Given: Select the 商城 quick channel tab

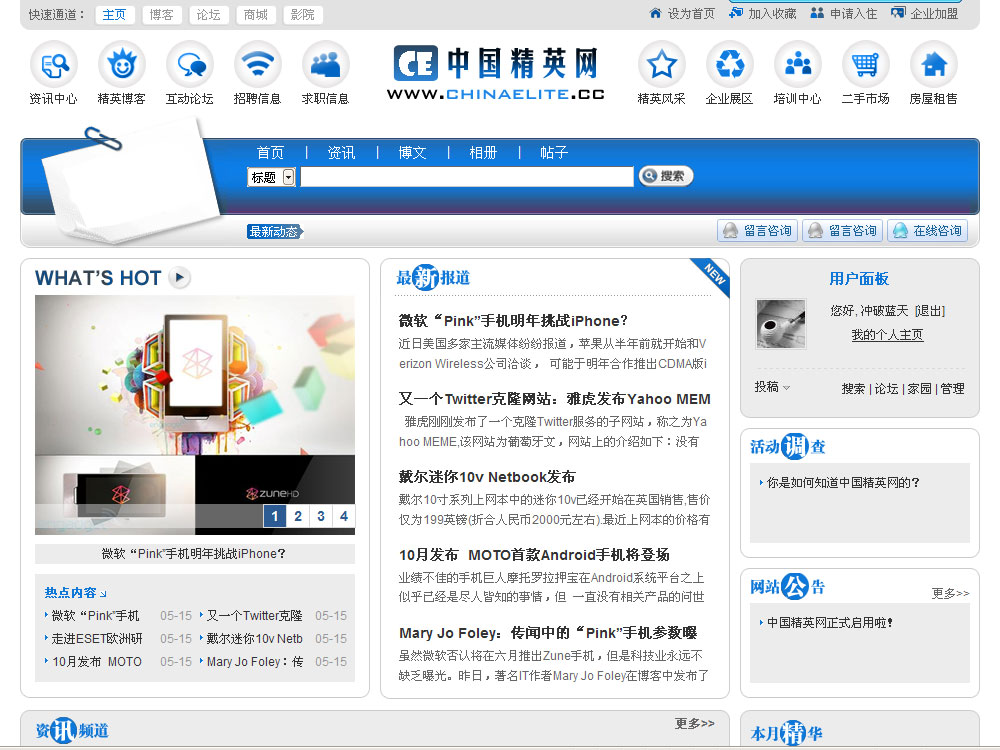Looking at the screenshot, I should (256, 15).
